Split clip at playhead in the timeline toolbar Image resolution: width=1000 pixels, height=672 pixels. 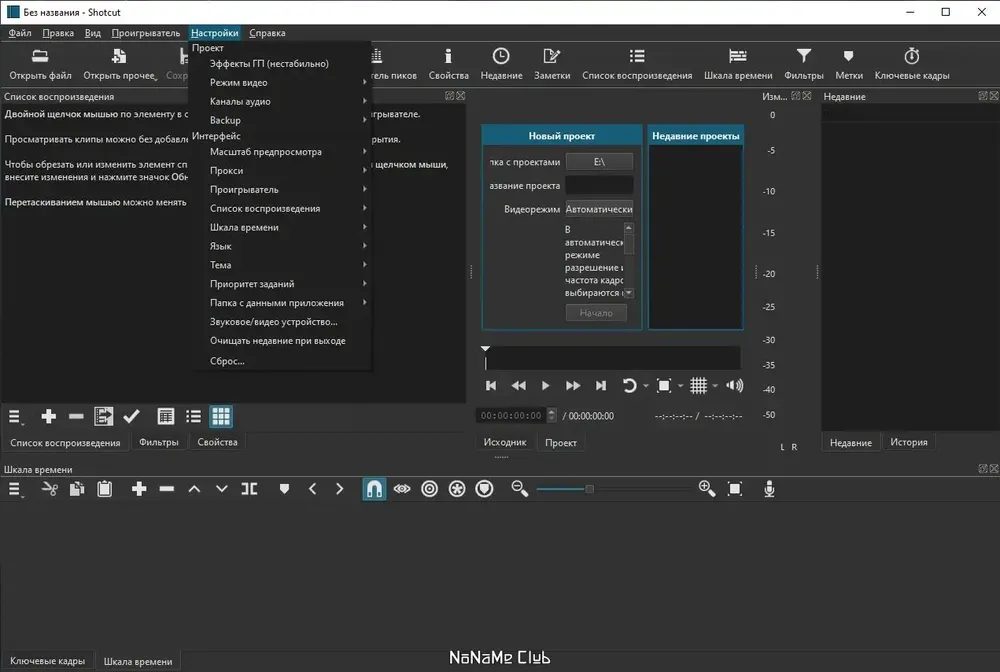coord(249,489)
